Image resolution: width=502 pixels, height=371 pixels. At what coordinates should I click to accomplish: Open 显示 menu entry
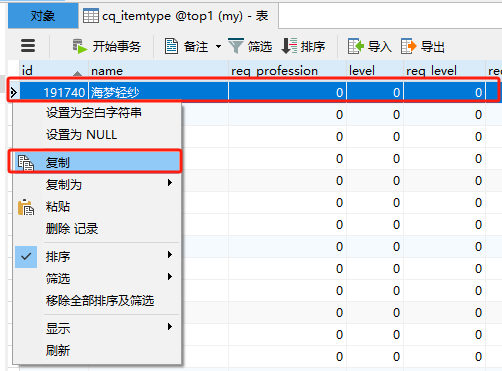[97, 328]
